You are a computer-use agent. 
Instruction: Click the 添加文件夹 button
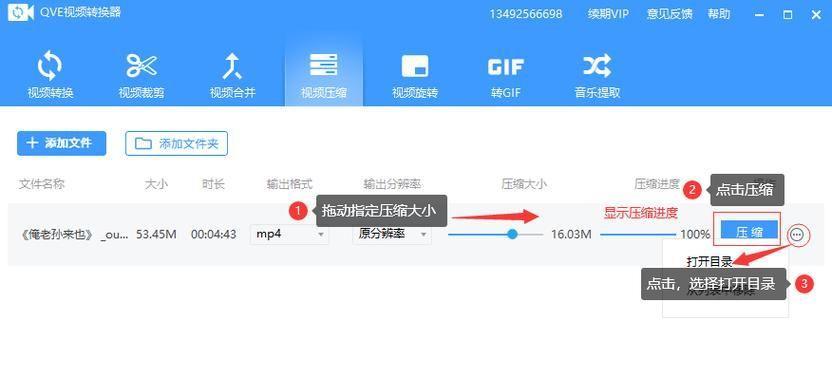click(x=177, y=143)
